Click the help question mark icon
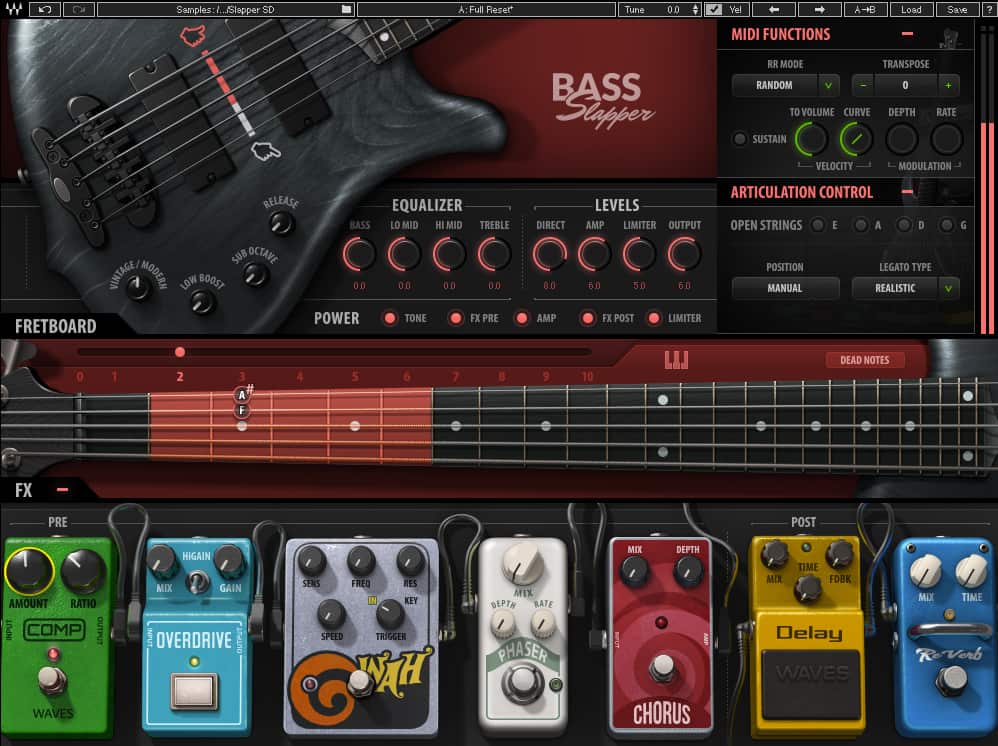998x746 pixels. (988, 9)
